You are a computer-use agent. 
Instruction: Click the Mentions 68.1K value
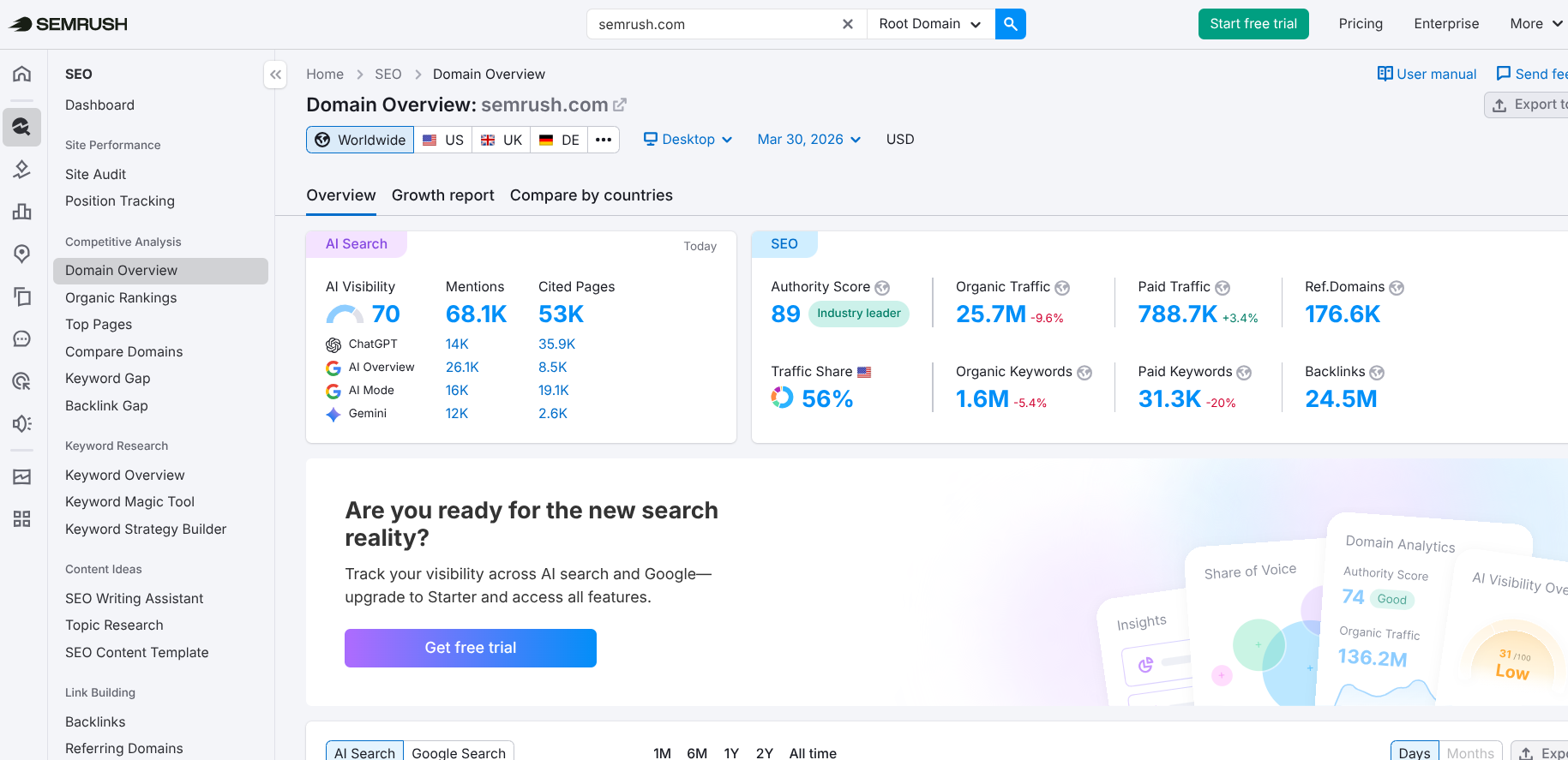point(476,314)
